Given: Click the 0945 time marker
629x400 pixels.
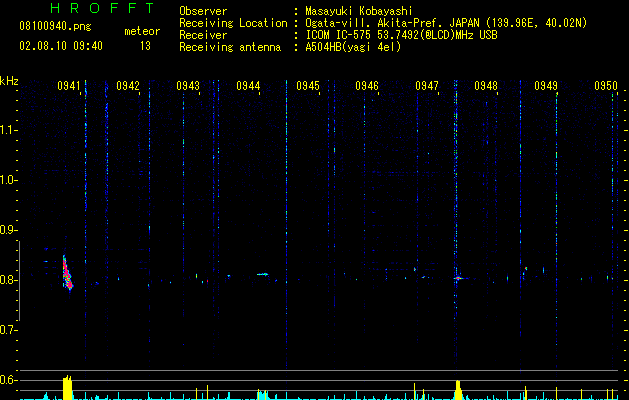Looking at the screenshot, I should (x=308, y=86).
